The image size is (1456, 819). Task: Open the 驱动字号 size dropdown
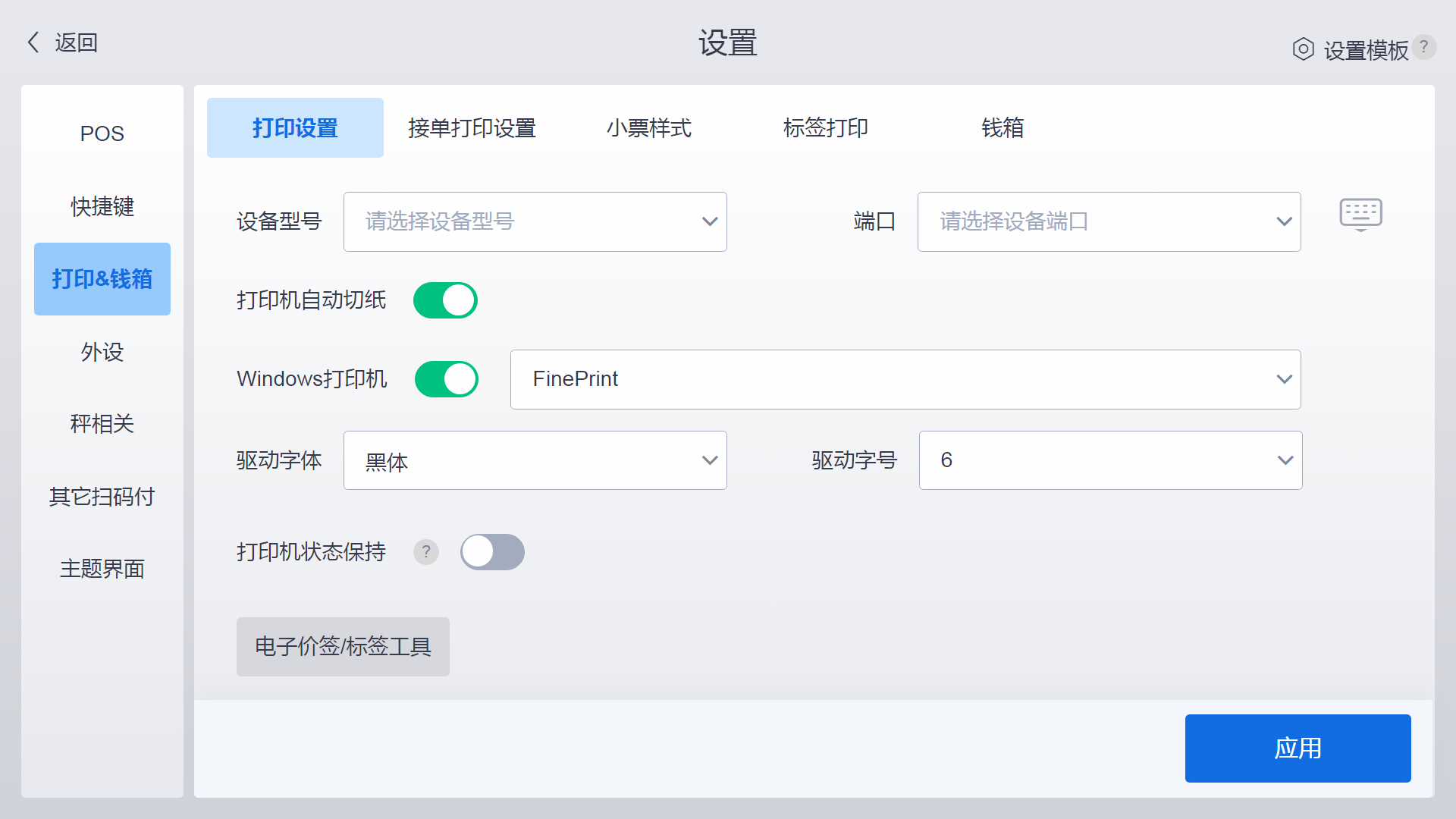(x=1110, y=460)
